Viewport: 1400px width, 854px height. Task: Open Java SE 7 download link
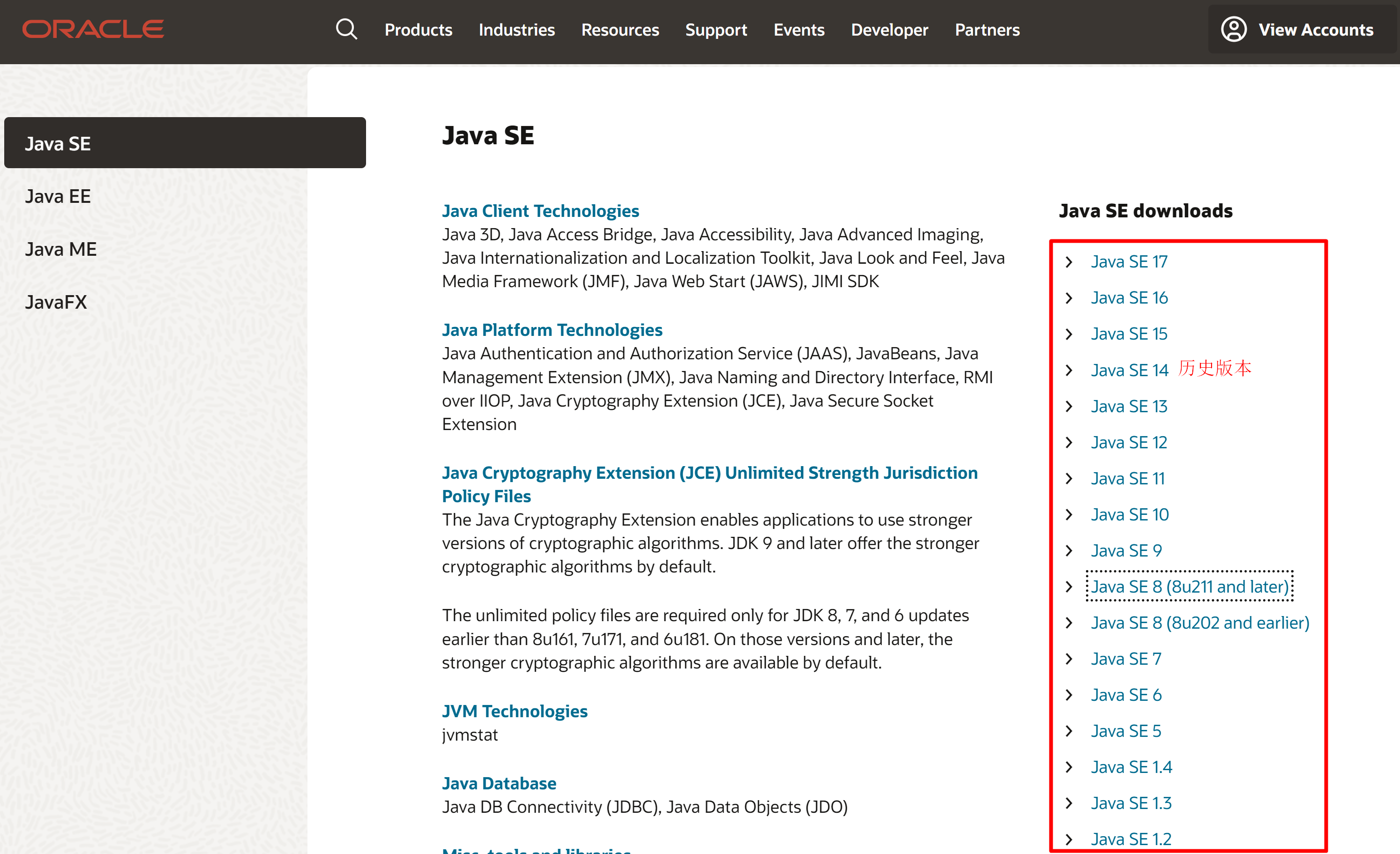(1126, 659)
